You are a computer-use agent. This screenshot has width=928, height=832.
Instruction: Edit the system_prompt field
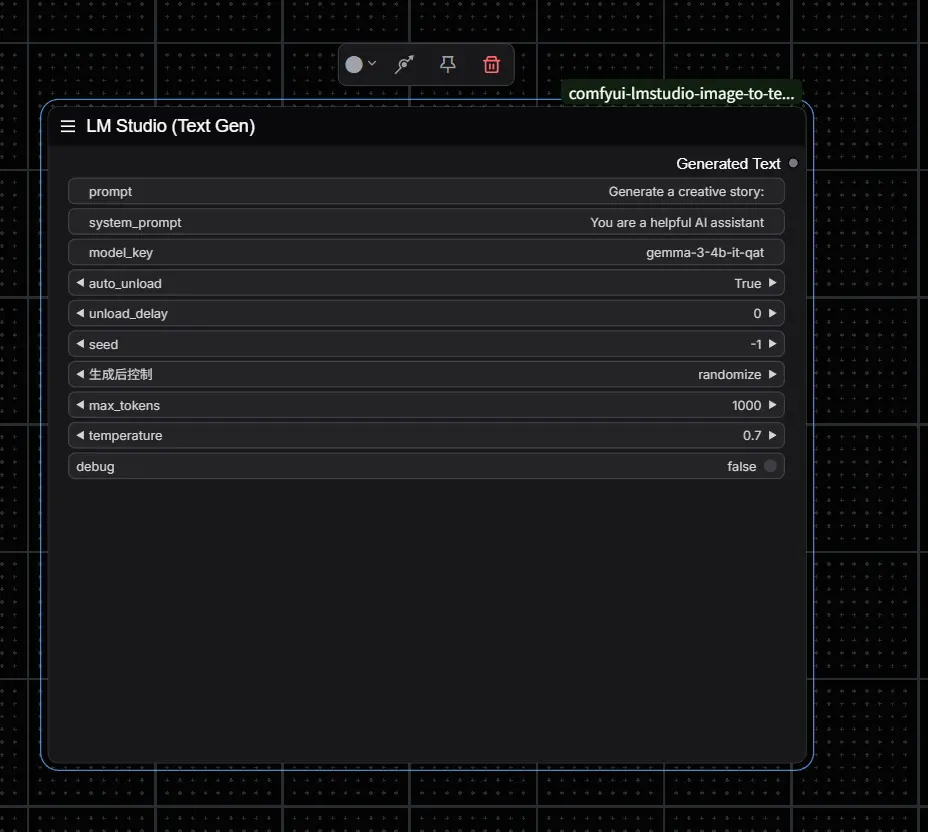pos(426,222)
